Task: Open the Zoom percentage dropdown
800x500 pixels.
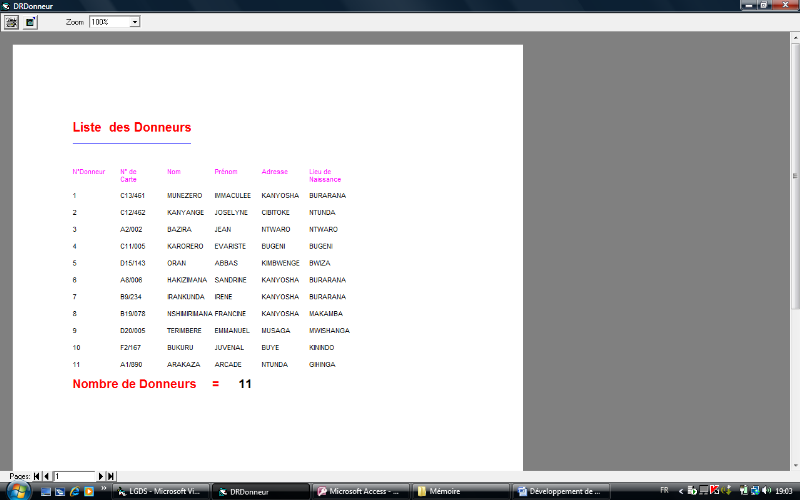Action: [x=135, y=22]
